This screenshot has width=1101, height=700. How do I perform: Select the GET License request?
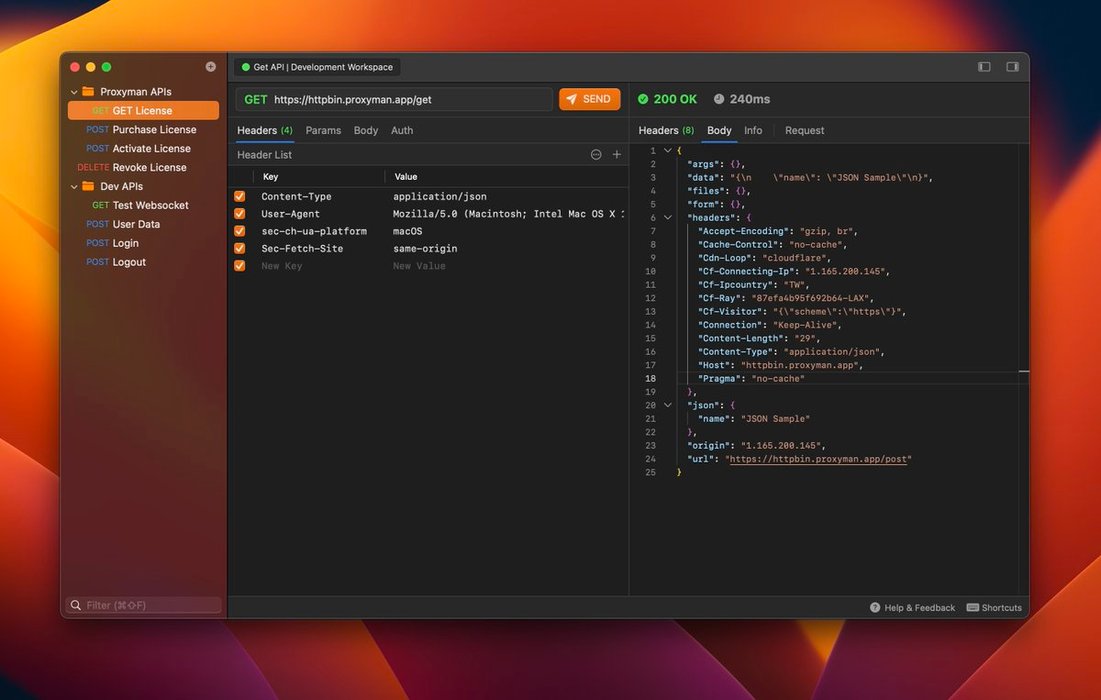(x=143, y=110)
